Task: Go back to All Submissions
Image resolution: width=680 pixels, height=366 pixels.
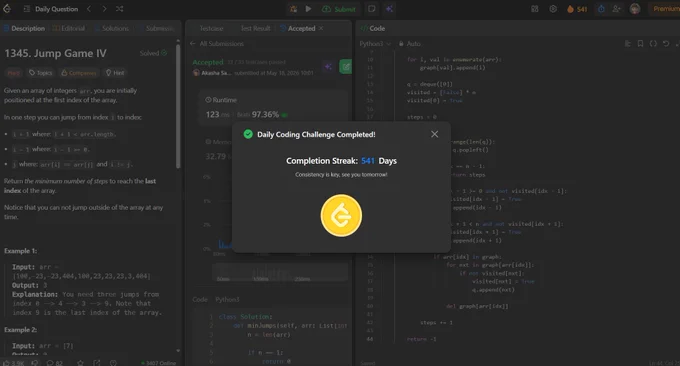Action: [x=217, y=44]
